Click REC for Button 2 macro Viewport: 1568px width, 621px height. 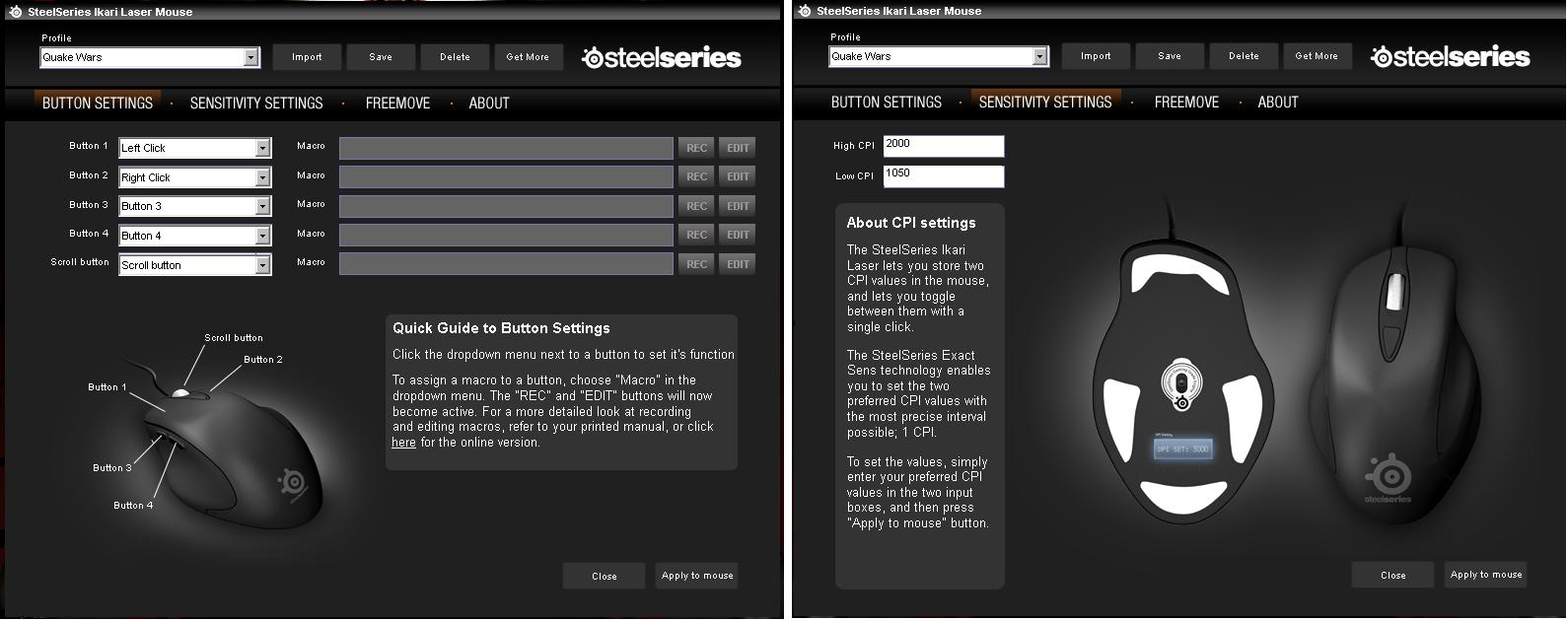[x=696, y=176]
